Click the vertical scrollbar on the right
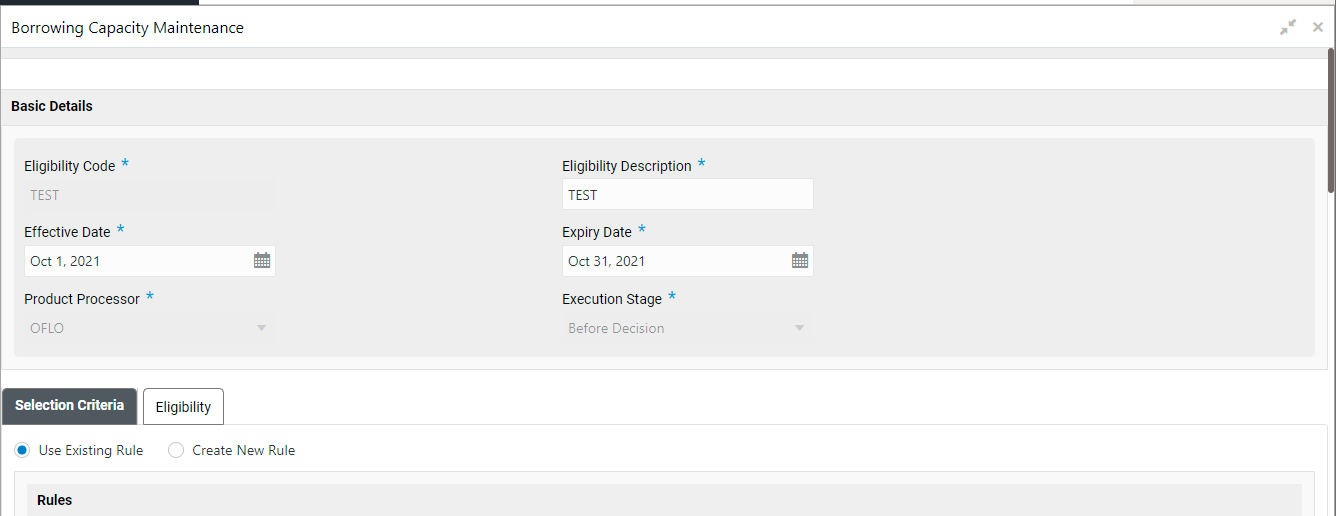Image resolution: width=1336 pixels, height=516 pixels. [1331, 120]
